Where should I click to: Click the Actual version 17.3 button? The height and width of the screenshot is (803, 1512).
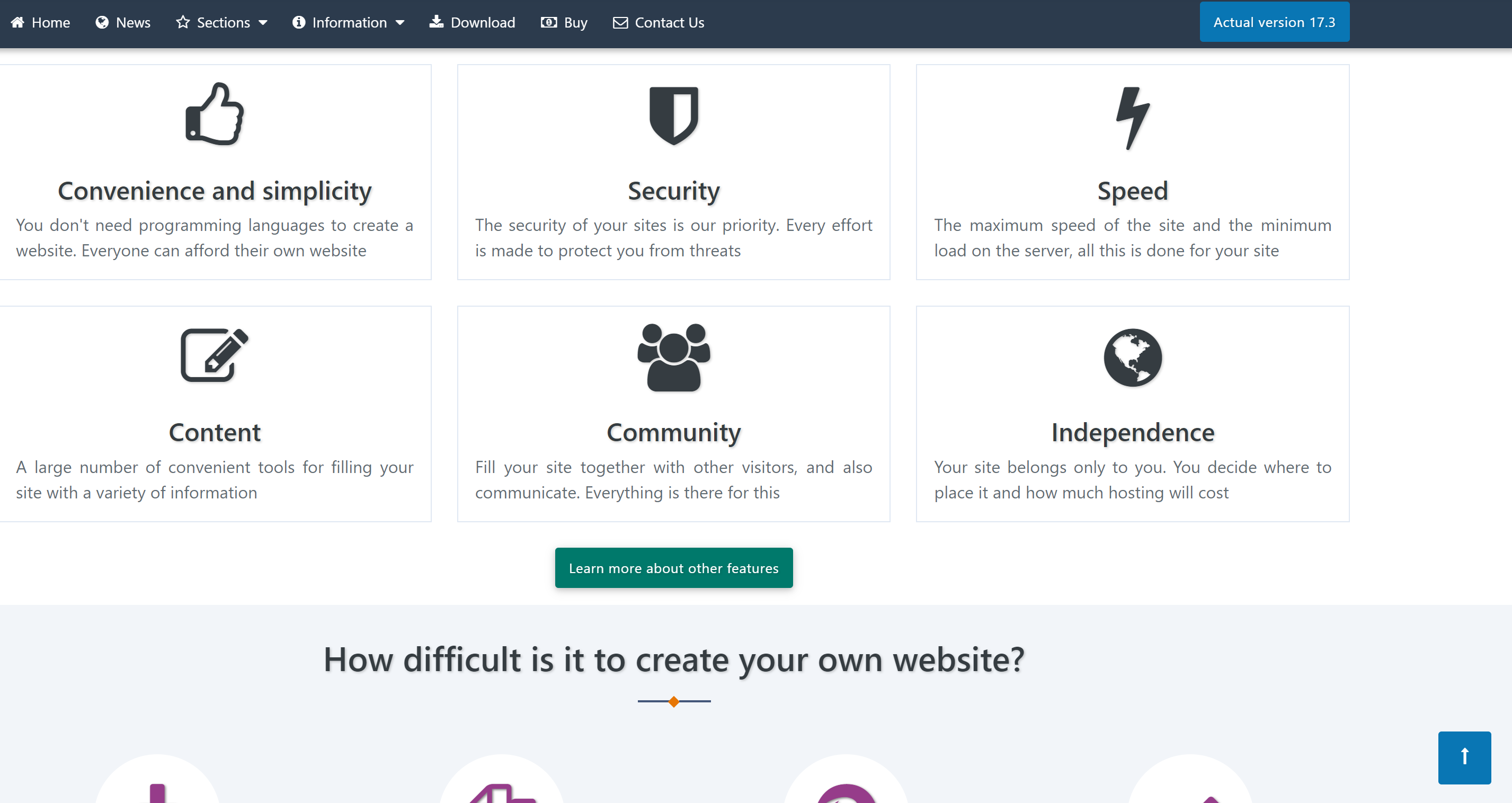point(1274,22)
